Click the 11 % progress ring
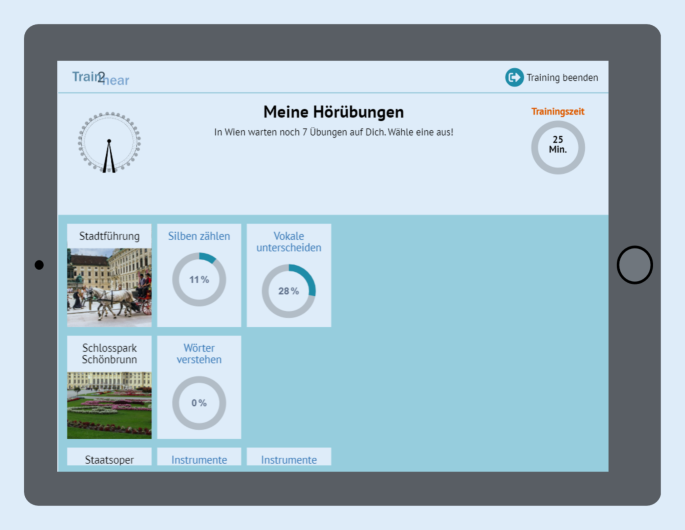 tap(199, 279)
